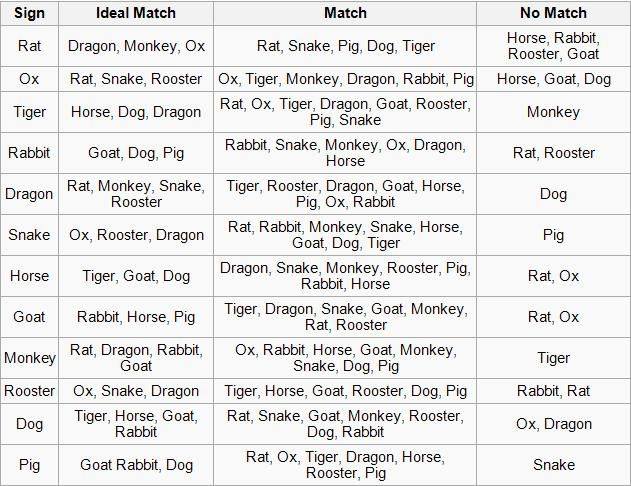This screenshot has height=486, width=631.
Task: Select the Horse sign cell
Action: 29,276
